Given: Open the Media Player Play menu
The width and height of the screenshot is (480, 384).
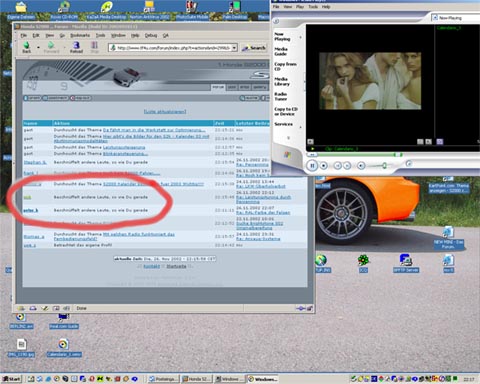Looking at the screenshot, I should [x=300, y=7].
